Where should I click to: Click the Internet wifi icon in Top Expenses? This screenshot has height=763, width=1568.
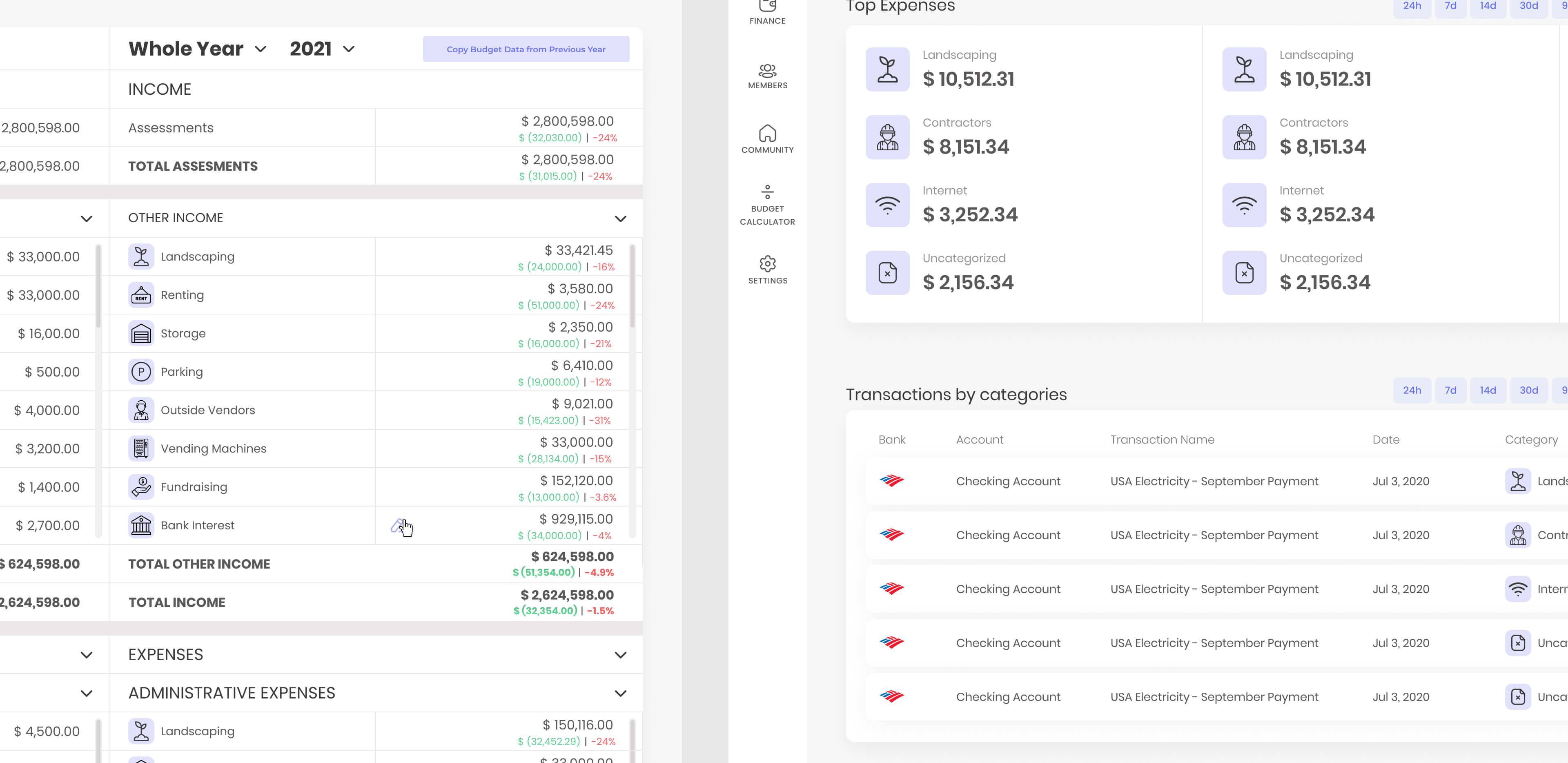click(887, 205)
